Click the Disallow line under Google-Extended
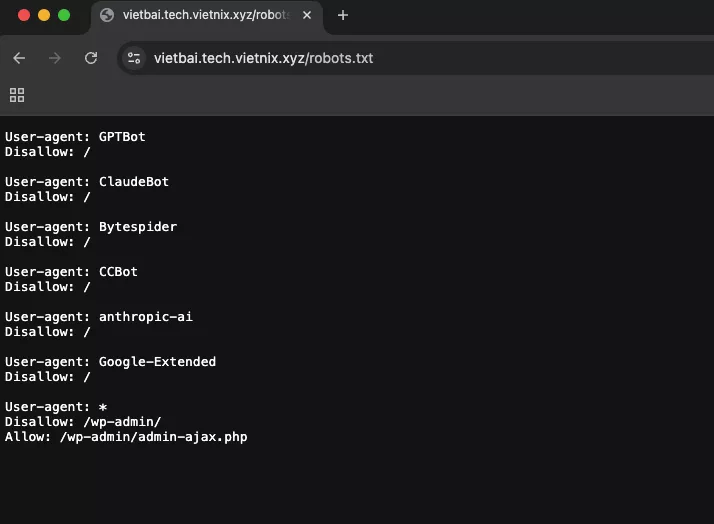714x524 pixels. pos(48,377)
